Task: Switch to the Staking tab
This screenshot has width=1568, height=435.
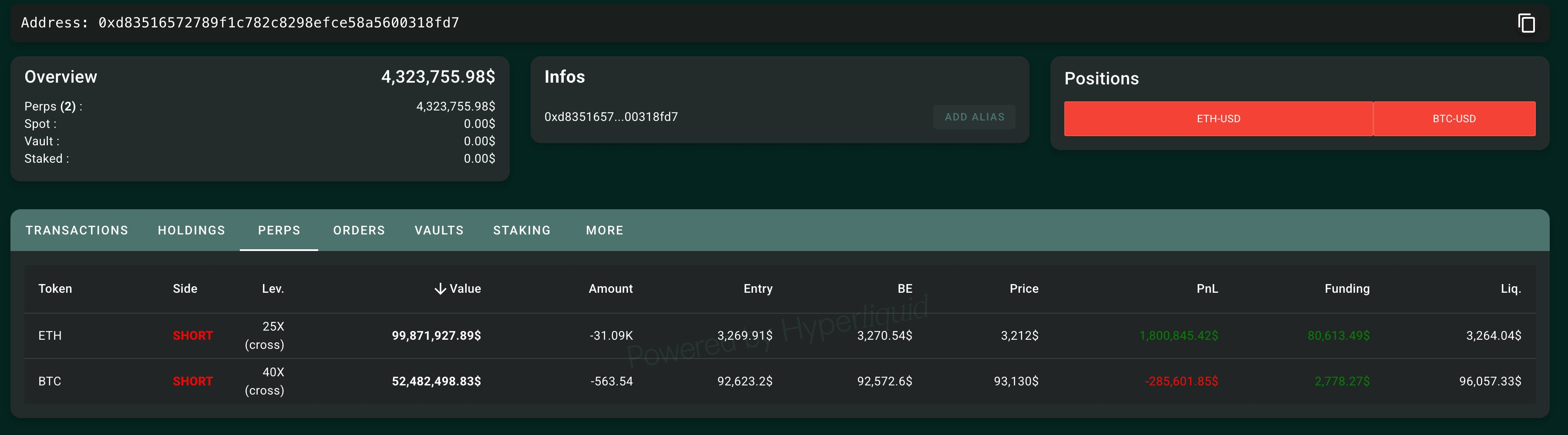Action: coord(522,231)
